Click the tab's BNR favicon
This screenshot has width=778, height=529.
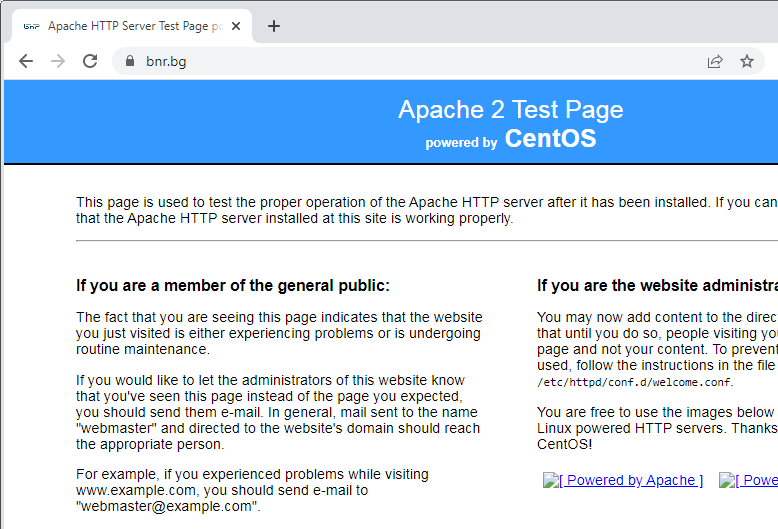tap(31, 26)
